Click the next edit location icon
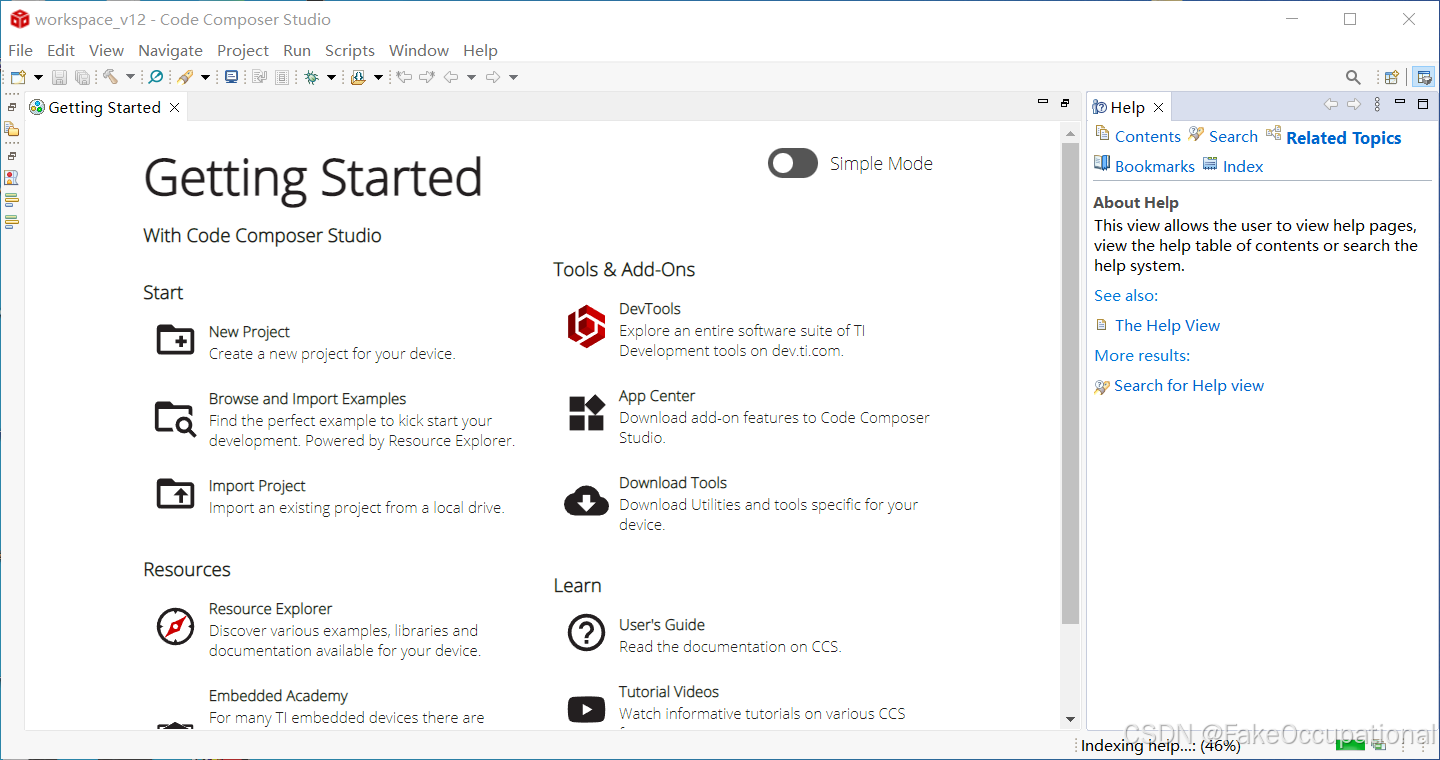The height and width of the screenshot is (760, 1440). point(427,77)
